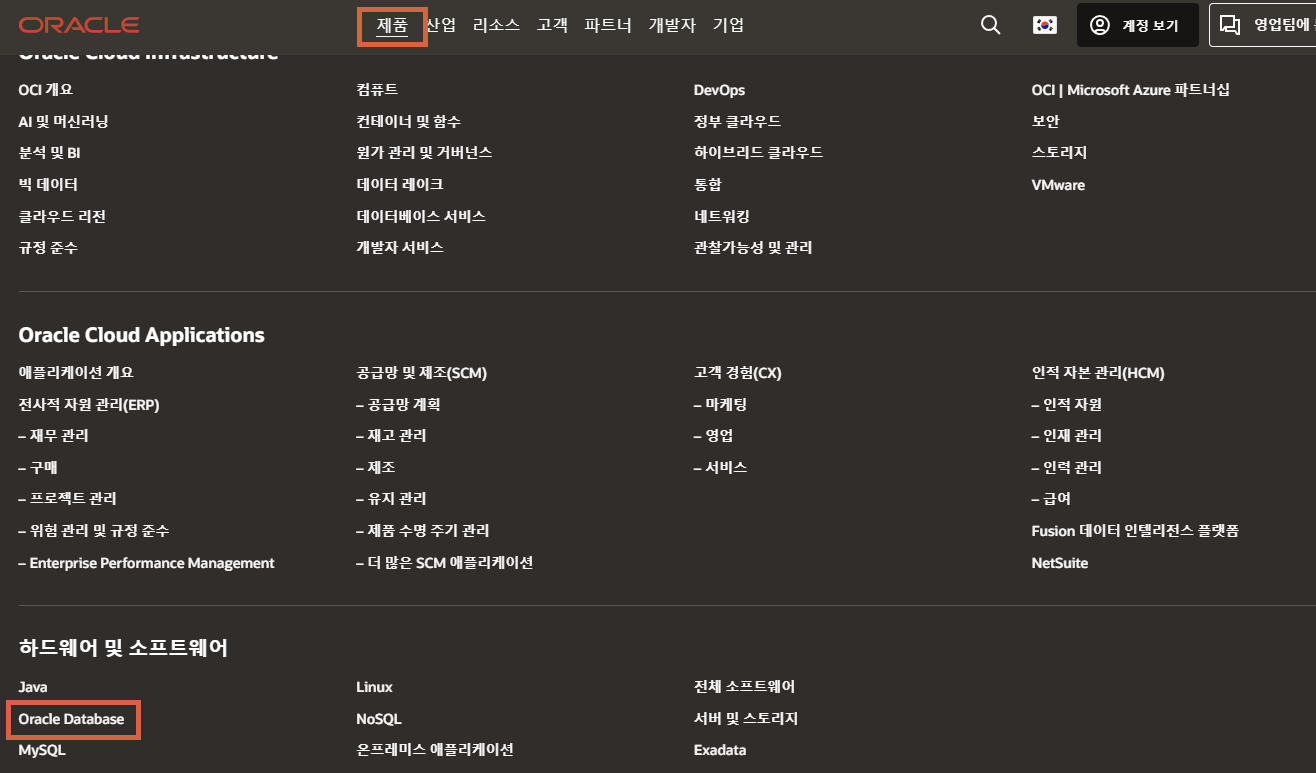Select 재고 관리 link
The width and height of the screenshot is (1316, 773).
(x=391, y=436)
